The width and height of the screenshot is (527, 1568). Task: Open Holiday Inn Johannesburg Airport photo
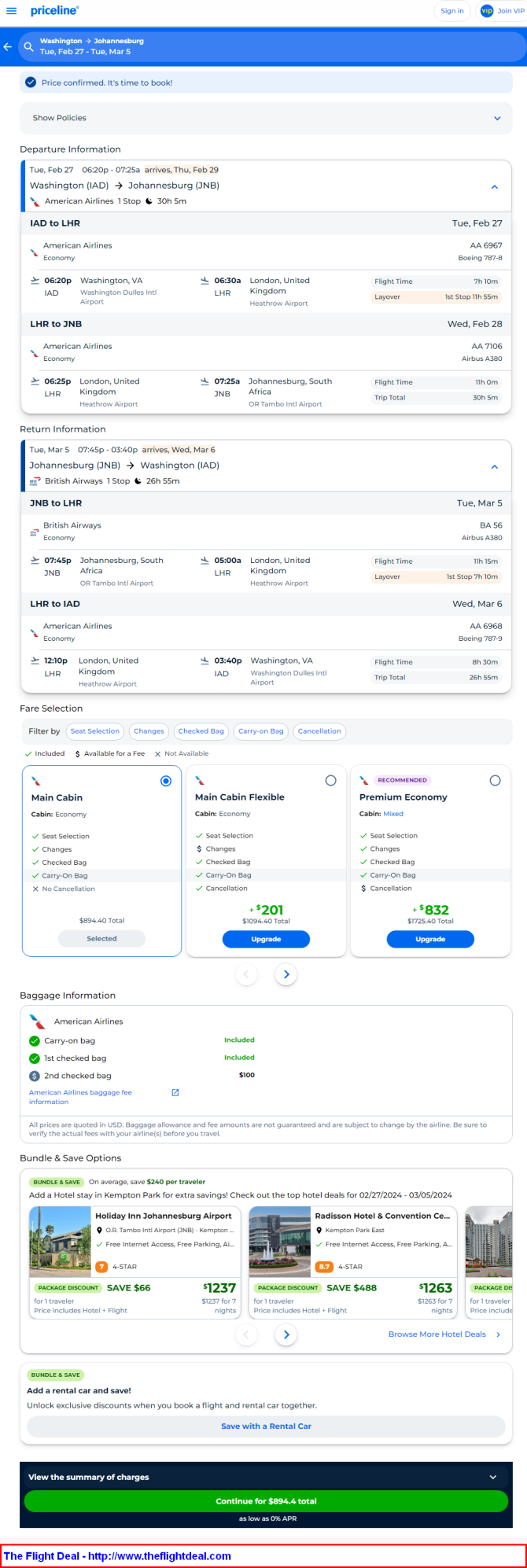[61, 1242]
